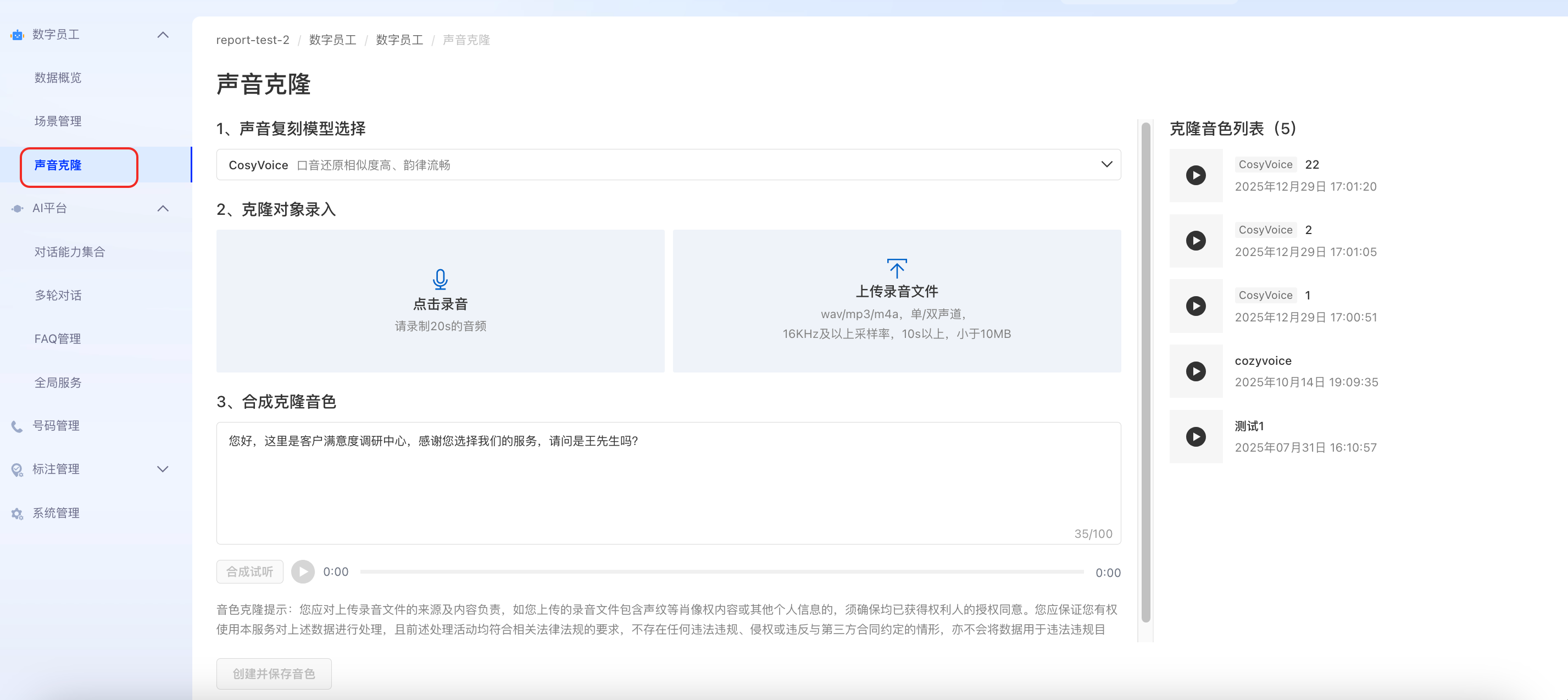Click the 合成试听 button
Viewport: 1568px width, 700px height.
click(249, 571)
